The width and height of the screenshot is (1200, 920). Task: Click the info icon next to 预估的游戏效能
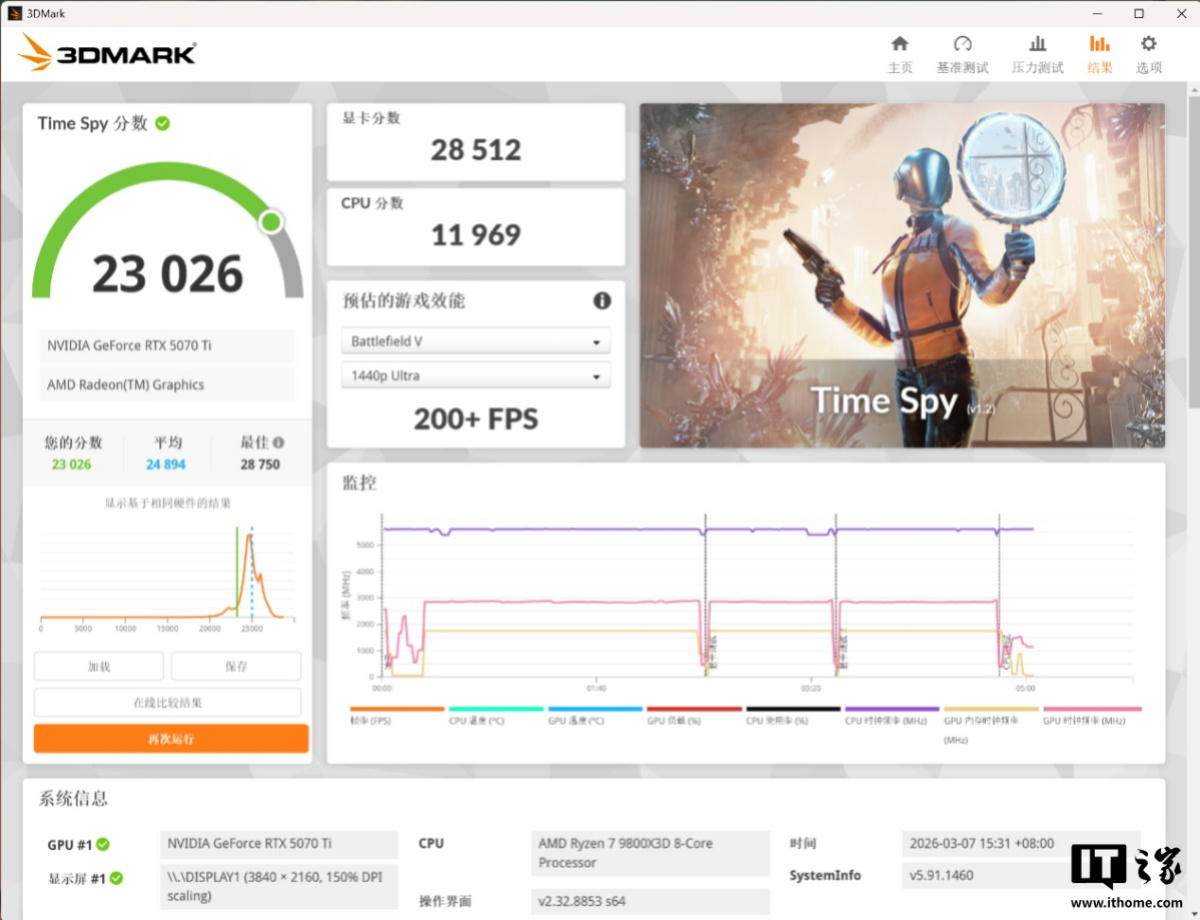(x=602, y=300)
